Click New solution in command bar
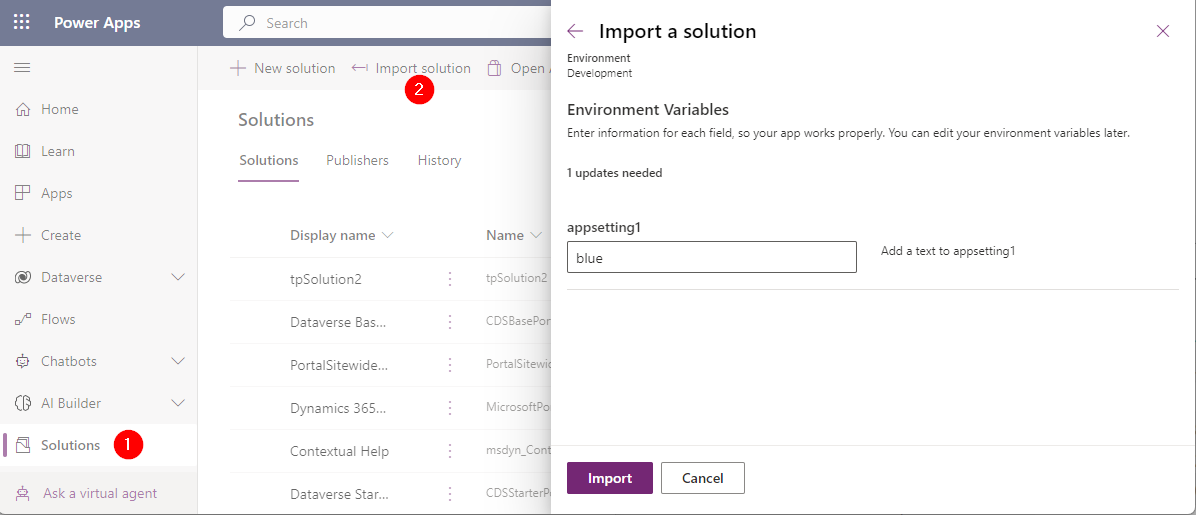 [283, 68]
